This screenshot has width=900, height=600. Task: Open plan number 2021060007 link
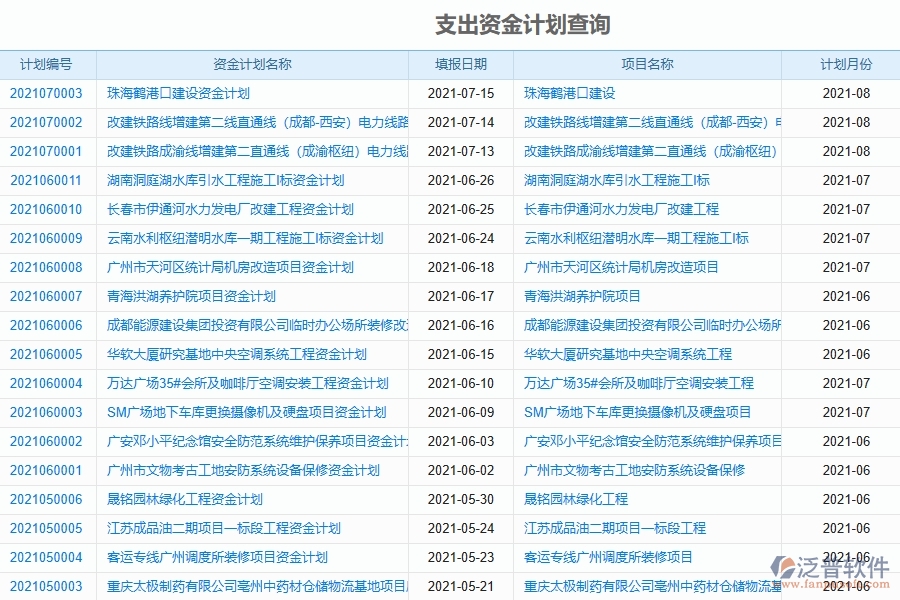[x=41, y=296]
